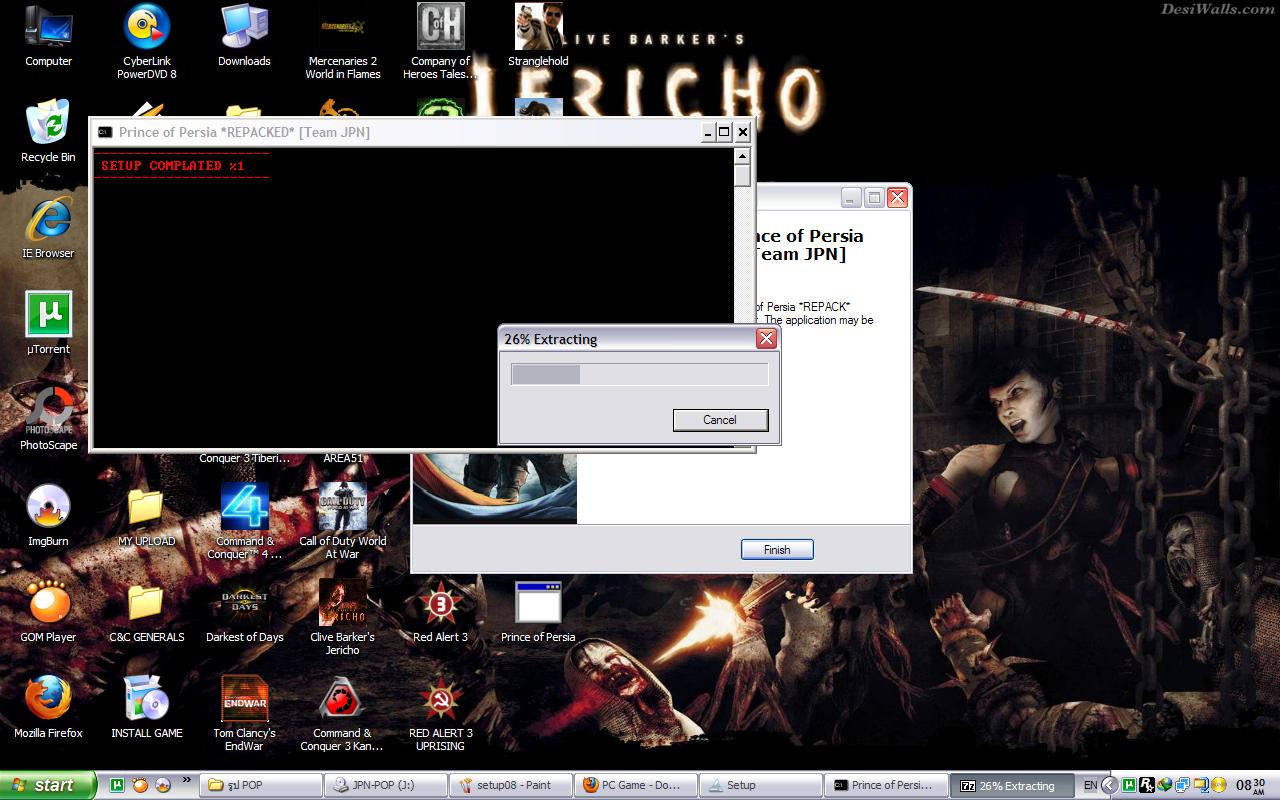Open PhotoScape desktop shortcut
Viewport: 1280px width, 800px height.
48,420
